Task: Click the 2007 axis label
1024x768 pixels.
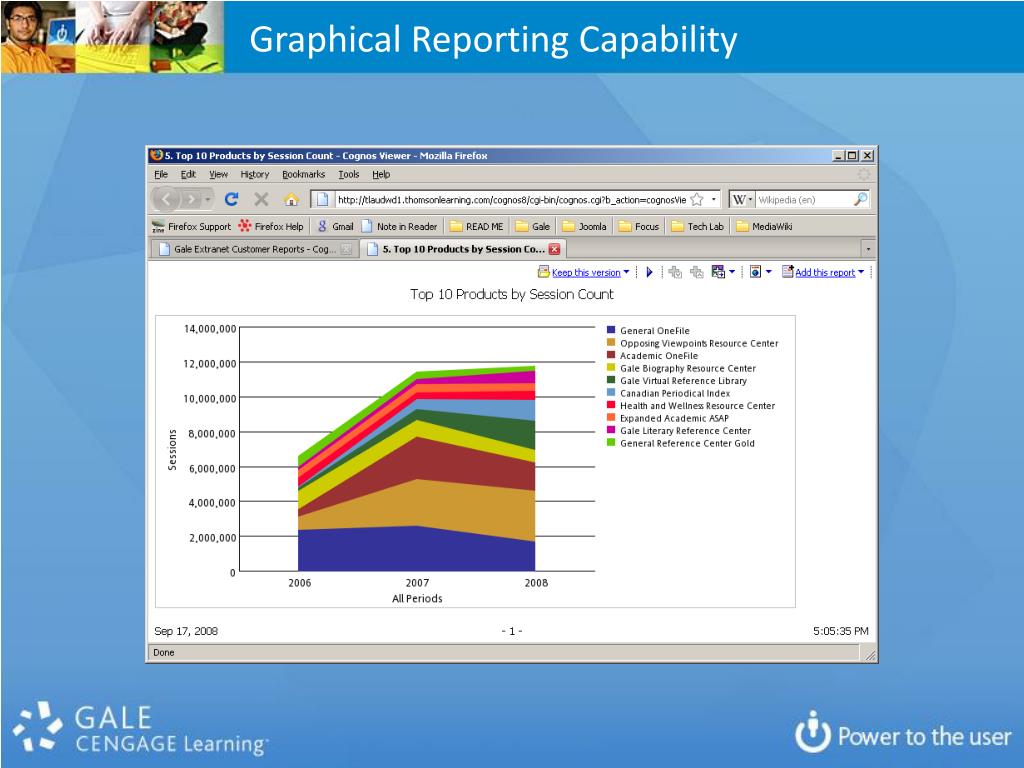Action: point(417,583)
